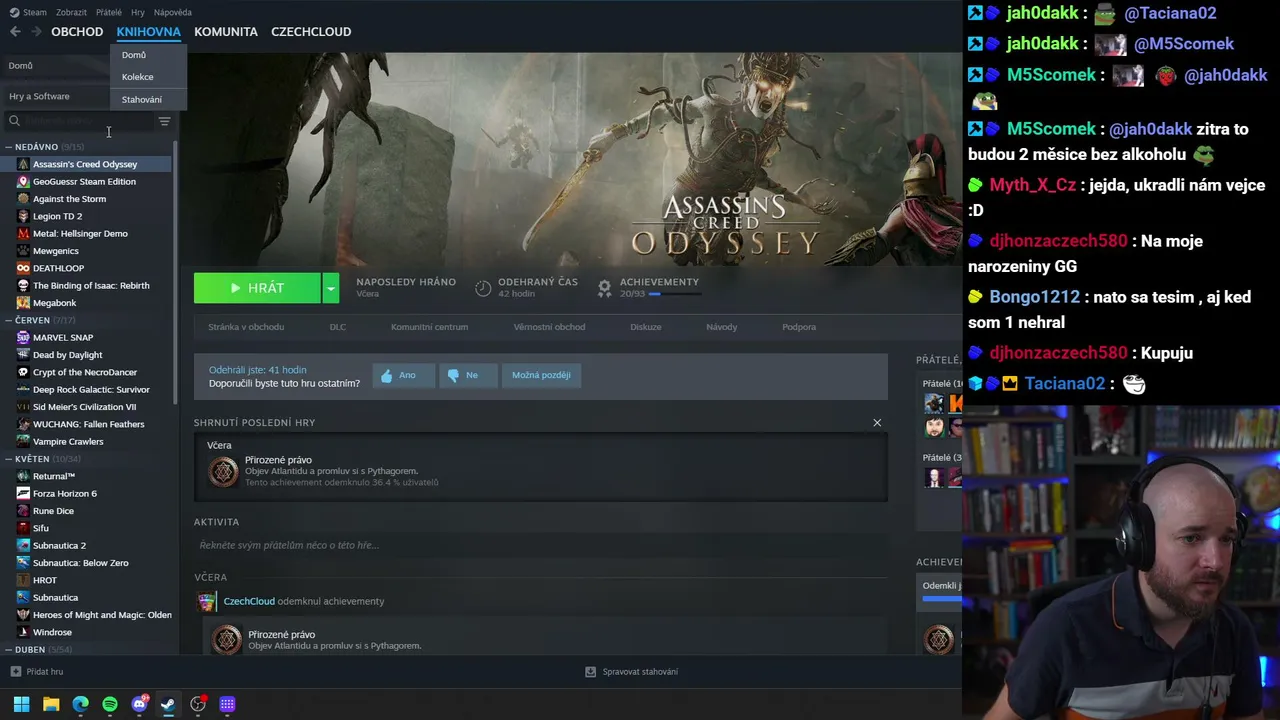Open the Nápověda menu
Image resolution: width=1280 pixels, height=720 pixels.
point(173,12)
